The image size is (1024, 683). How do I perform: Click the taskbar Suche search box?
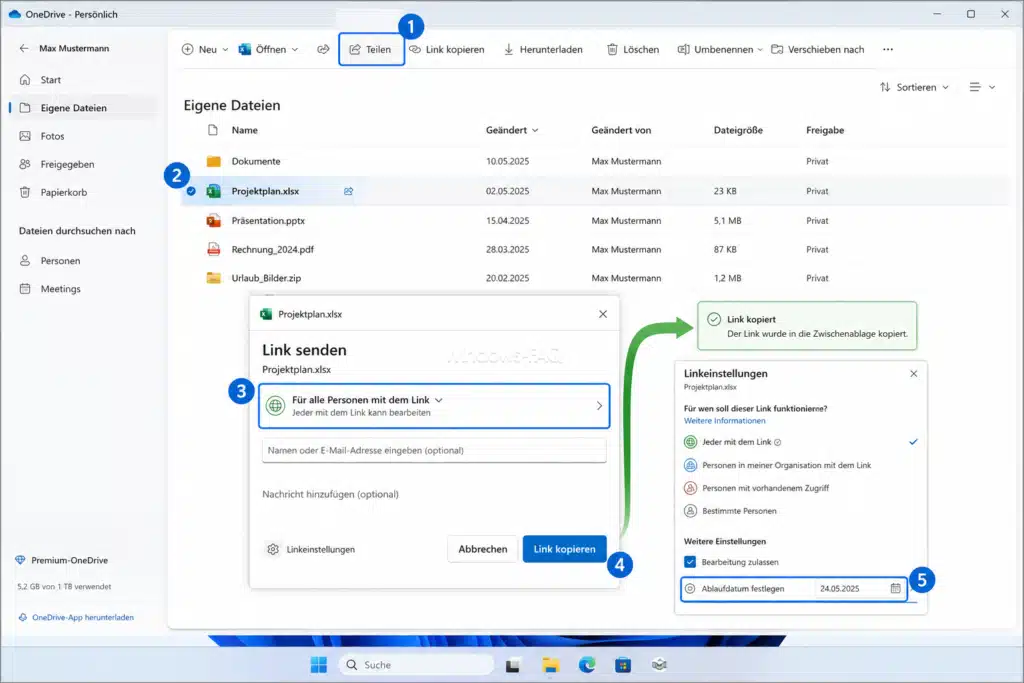click(x=417, y=665)
